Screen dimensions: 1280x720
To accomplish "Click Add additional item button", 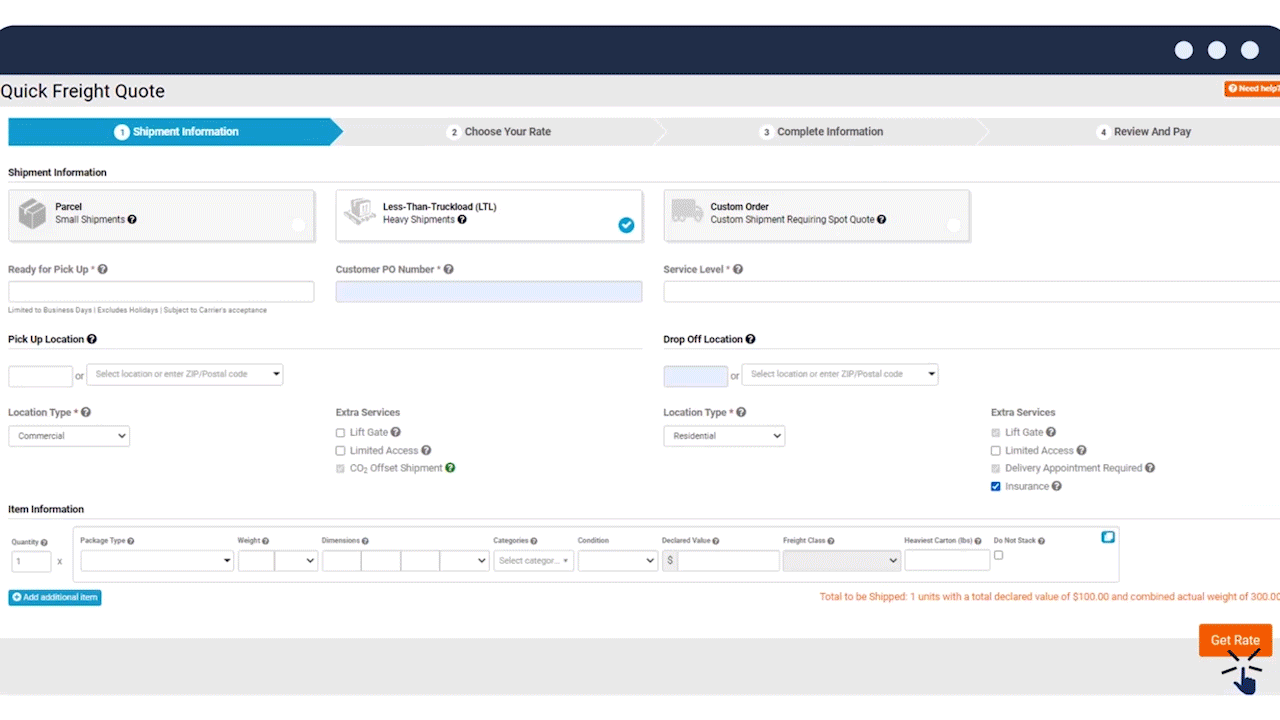I will tap(55, 597).
